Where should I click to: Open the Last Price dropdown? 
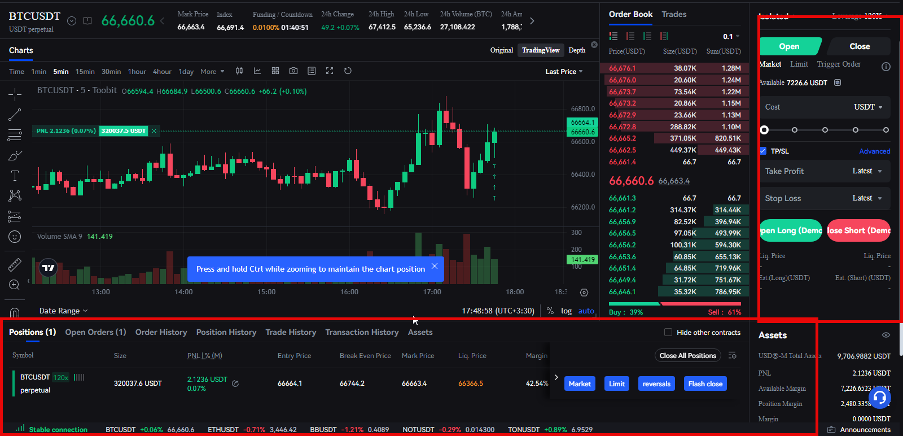pyautogui.click(x=564, y=72)
